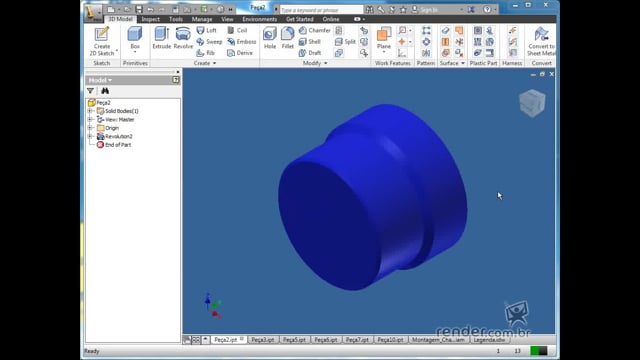Open the Model browser dropdown
The height and width of the screenshot is (360, 640).
point(100,80)
